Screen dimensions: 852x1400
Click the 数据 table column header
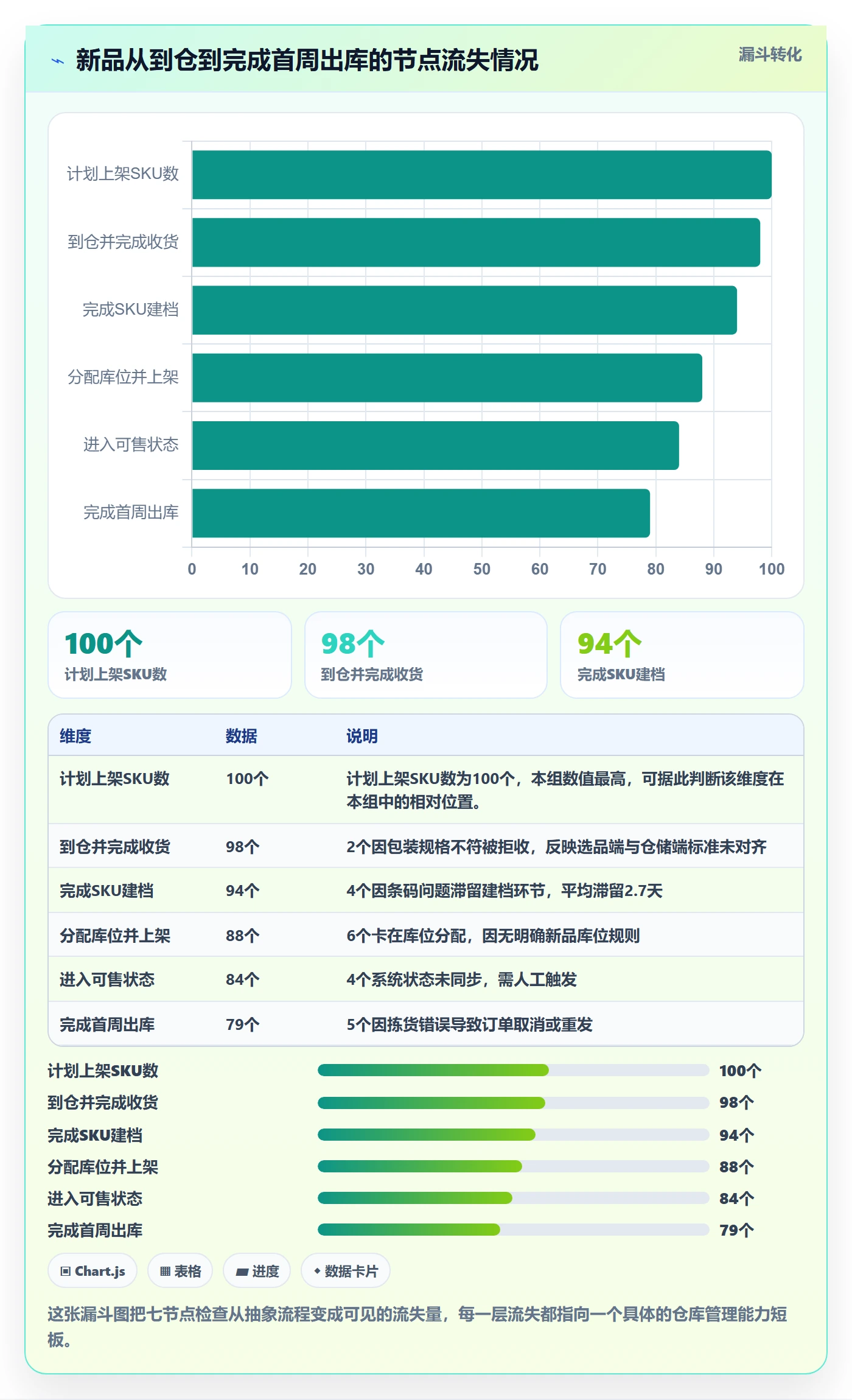pyautogui.click(x=242, y=736)
